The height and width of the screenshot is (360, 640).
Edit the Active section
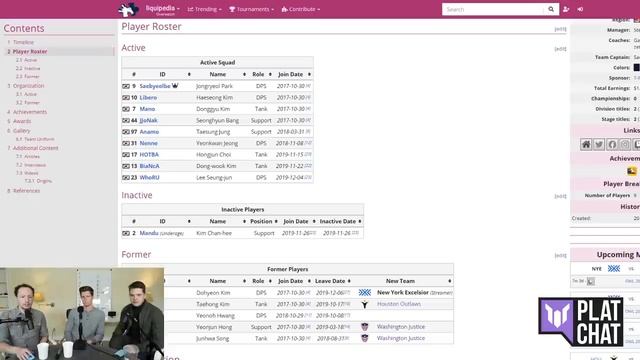pyautogui.click(x=560, y=49)
